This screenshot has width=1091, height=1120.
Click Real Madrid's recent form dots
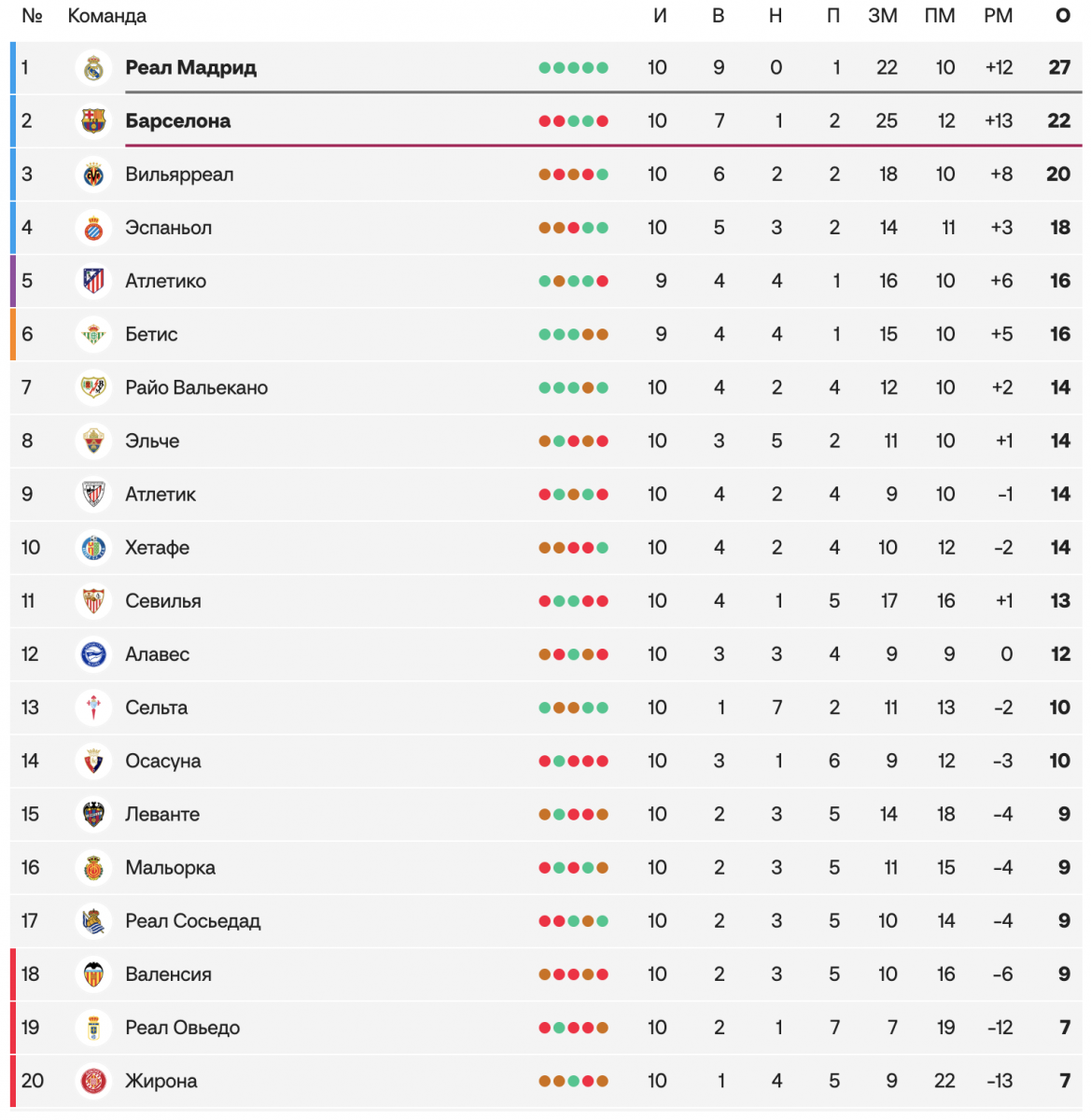(573, 68)
